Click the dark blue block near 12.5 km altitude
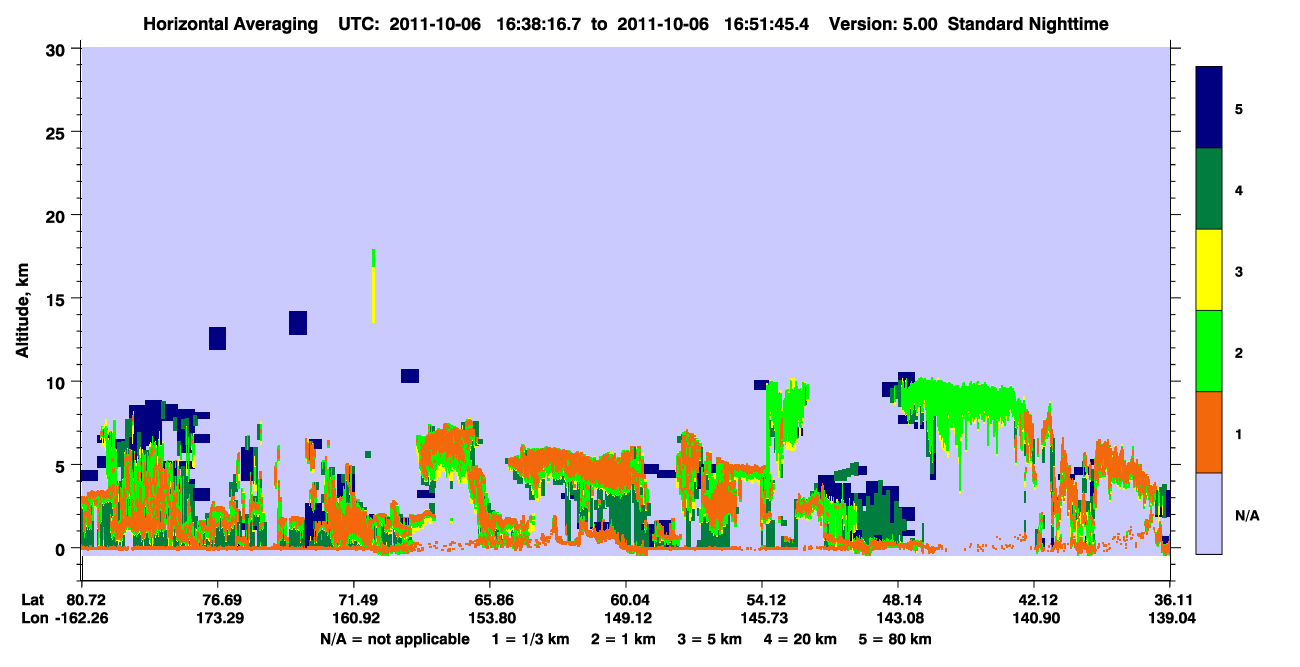 (x=217, y=338)
